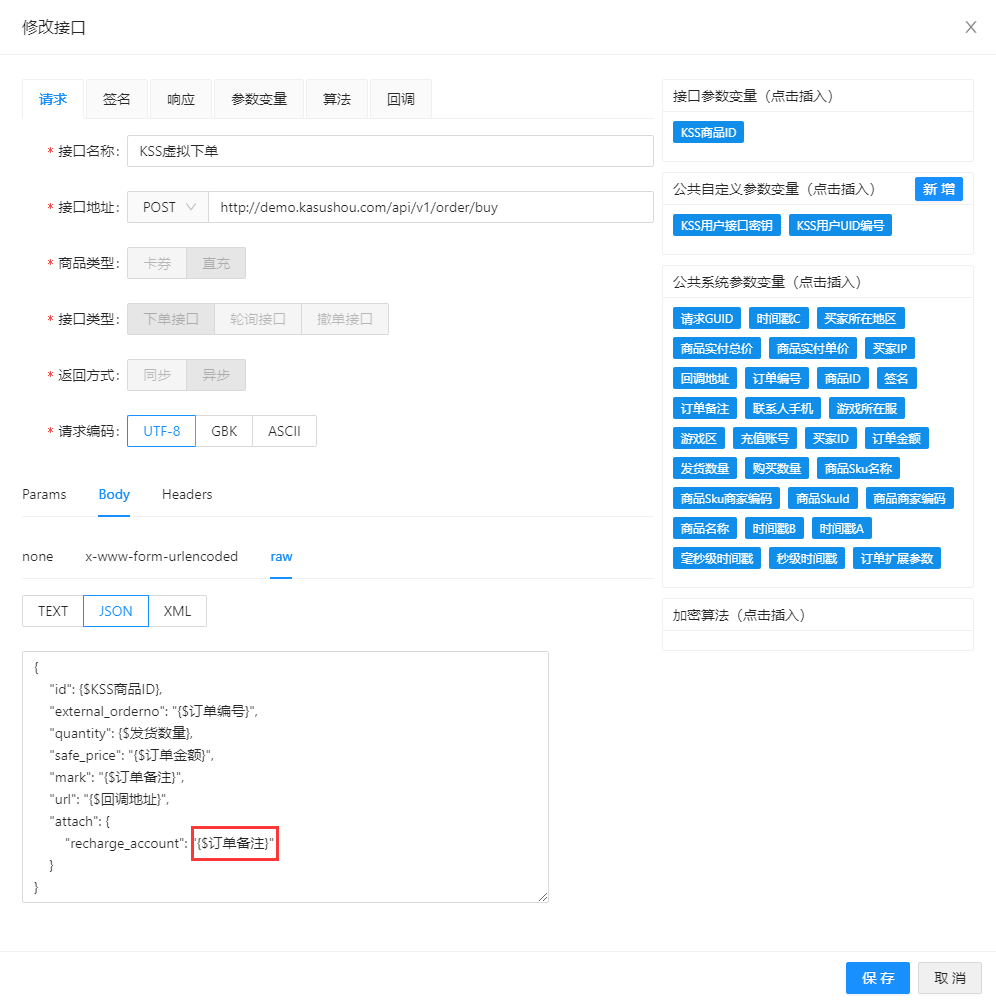Insert the KSS商品ID variable tag
The image size is (996, 1001).
pos(708,132)
